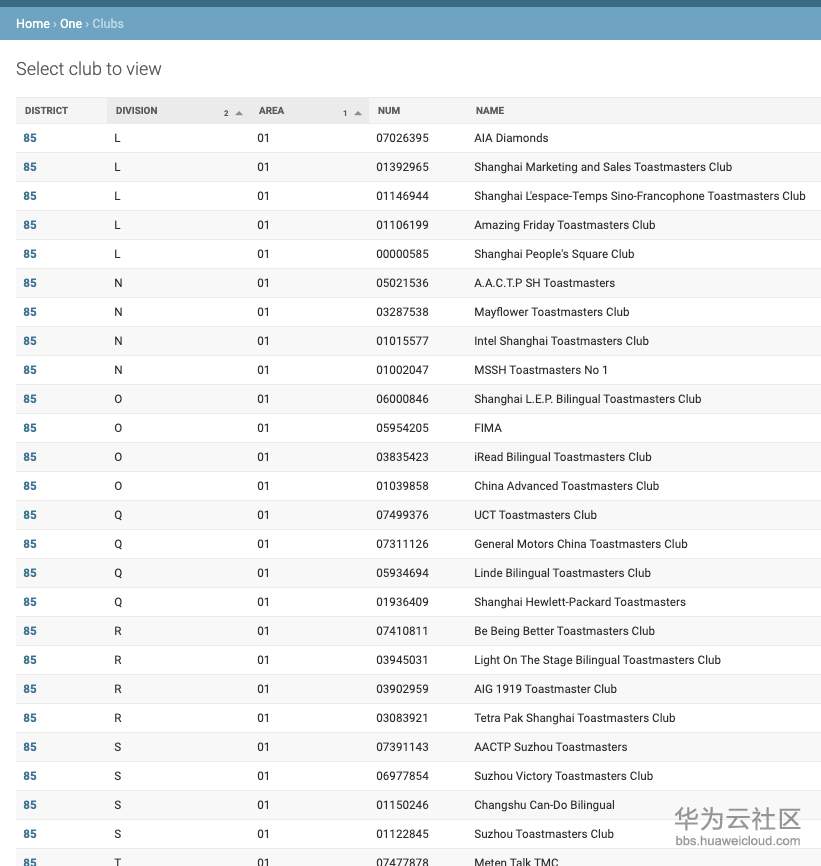Open district link for FIMA row

pyautogui.click(x=30, y=428)
